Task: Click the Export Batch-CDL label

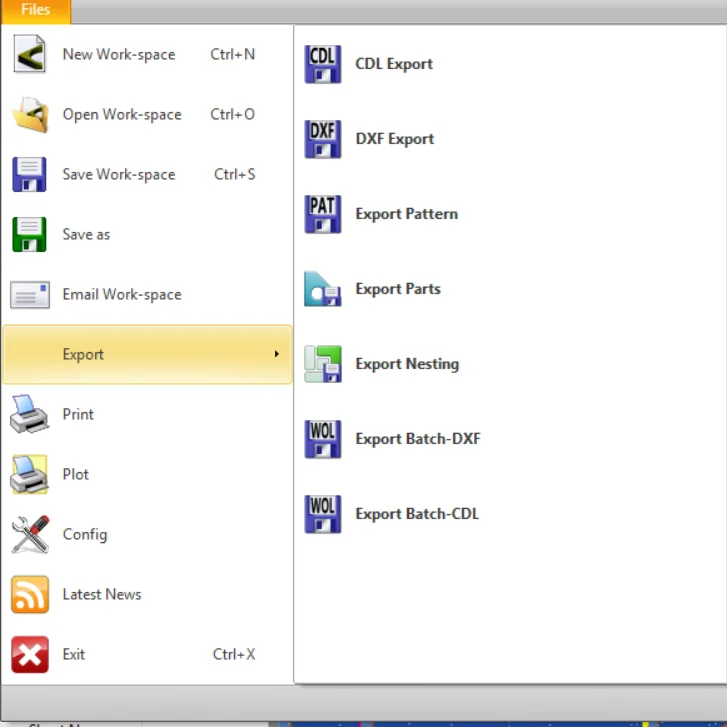Action: click(x=417, y=514)
